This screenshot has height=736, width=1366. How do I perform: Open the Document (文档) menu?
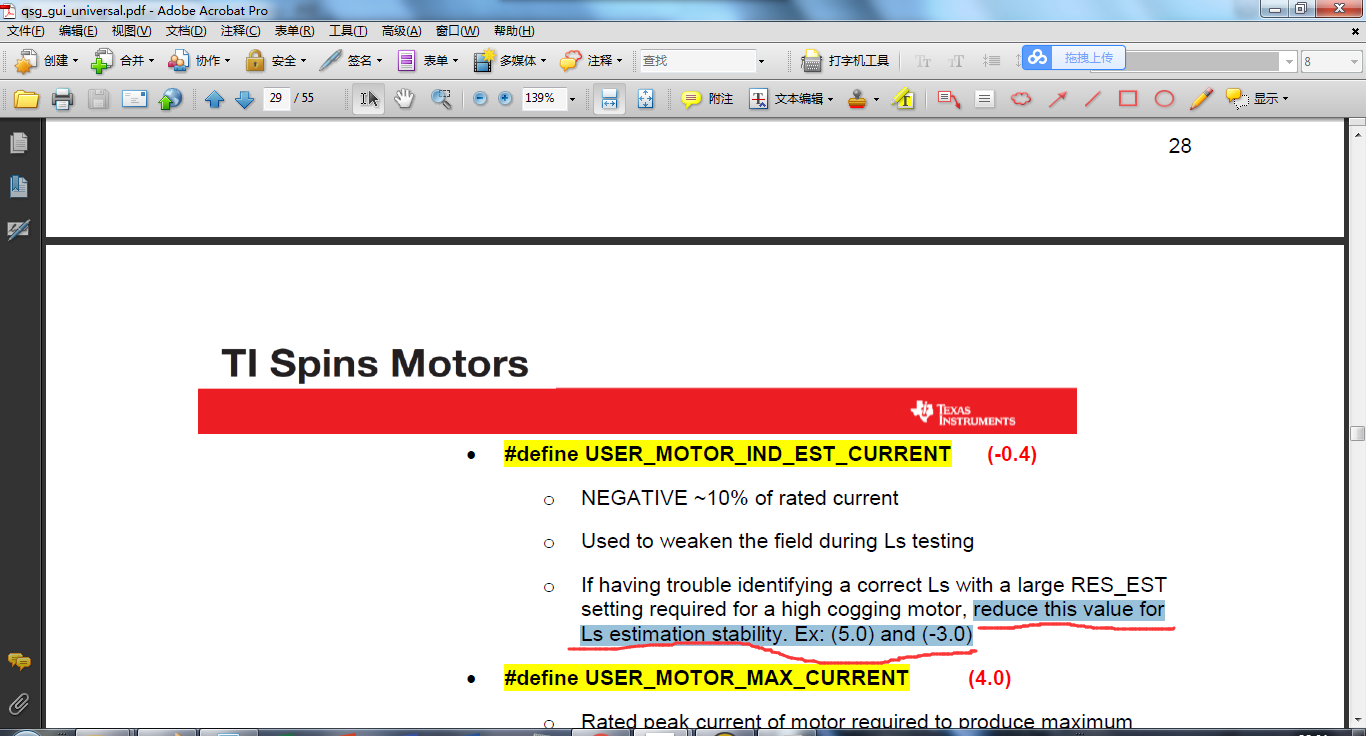[185, 31]
